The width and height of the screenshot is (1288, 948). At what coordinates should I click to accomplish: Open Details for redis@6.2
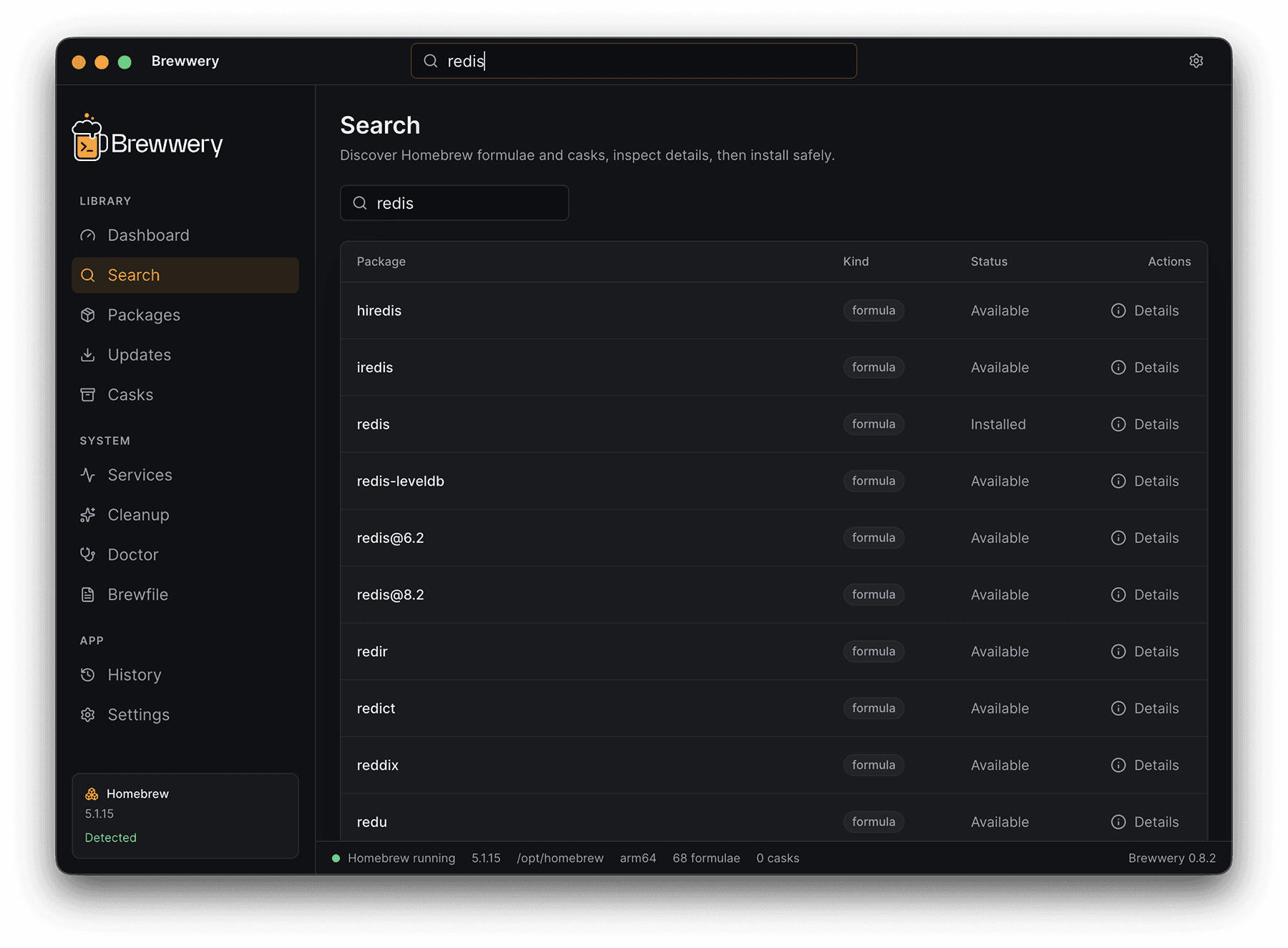point(1145,538)
